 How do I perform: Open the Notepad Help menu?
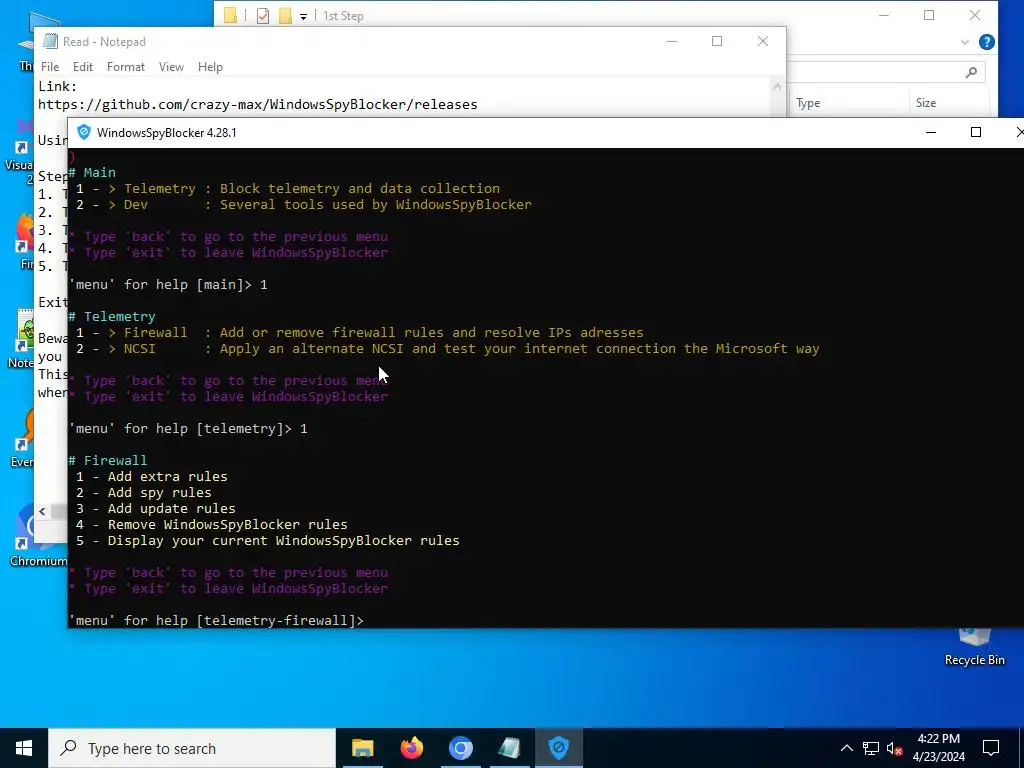point(210,67)
